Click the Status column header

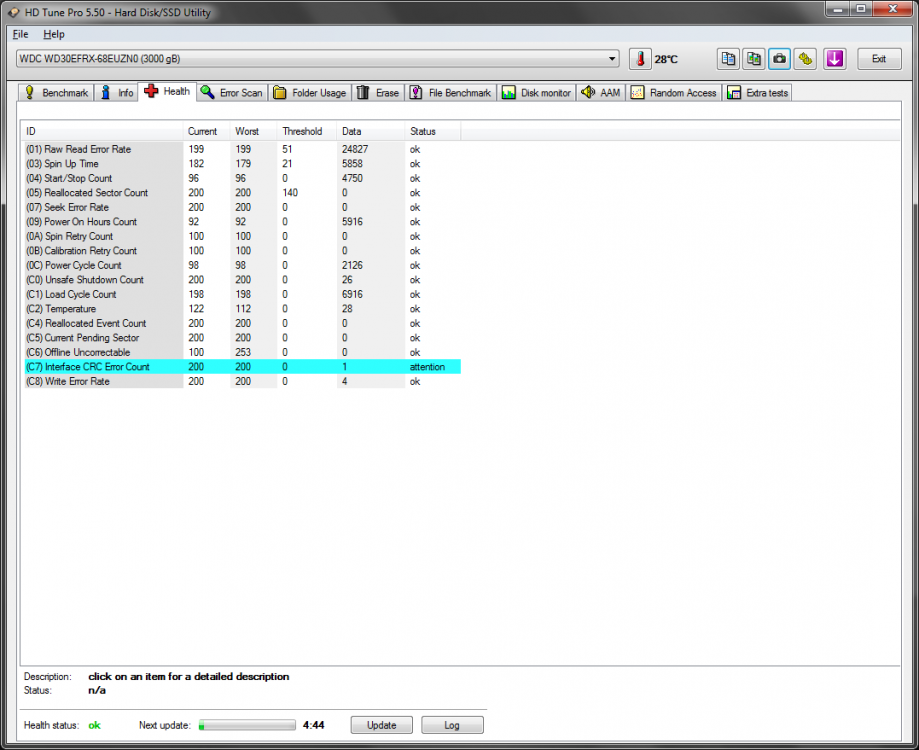point(433,131)
